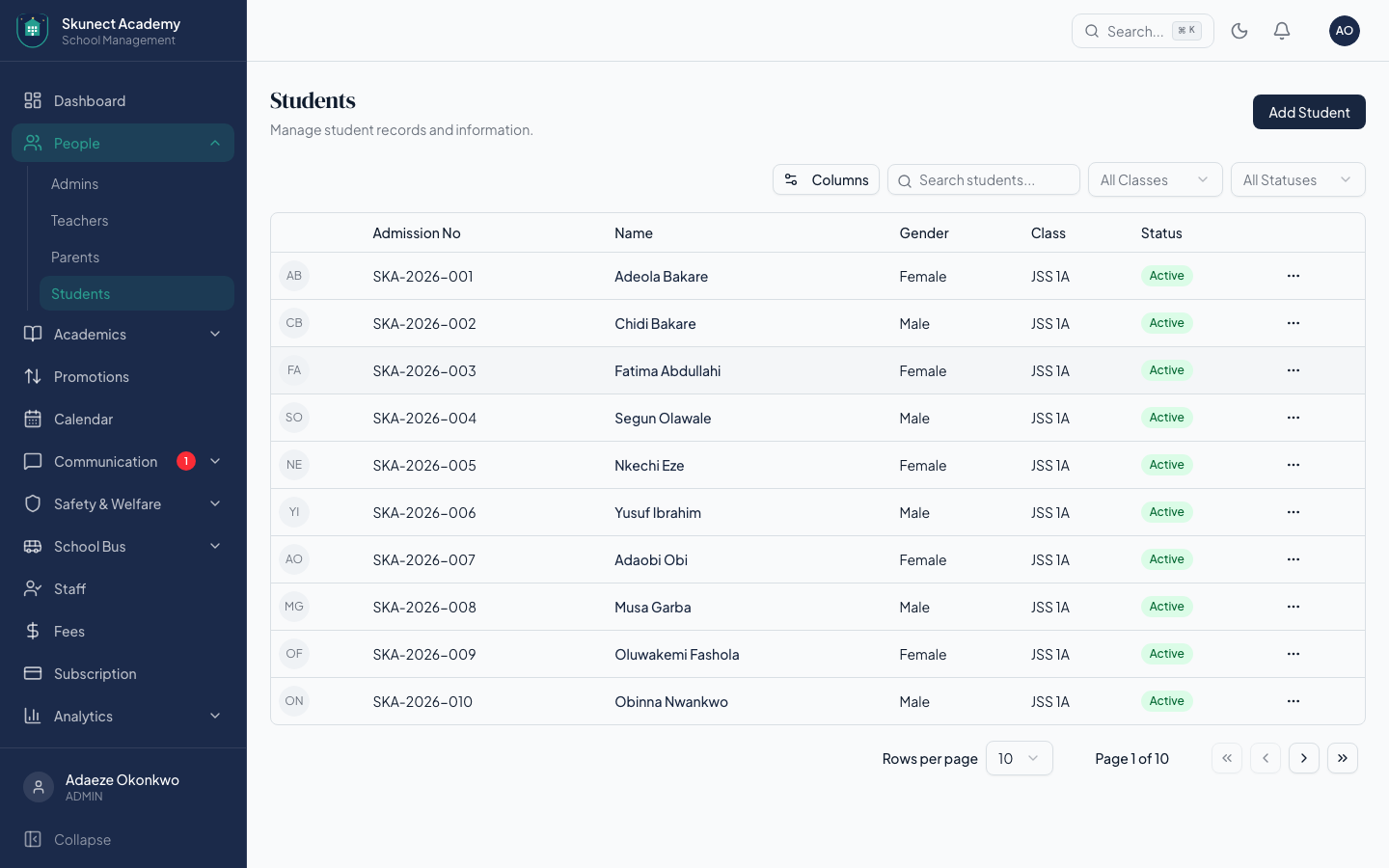
Task: Click the Calendar icon in sidebar
Action: click(33, 419)
